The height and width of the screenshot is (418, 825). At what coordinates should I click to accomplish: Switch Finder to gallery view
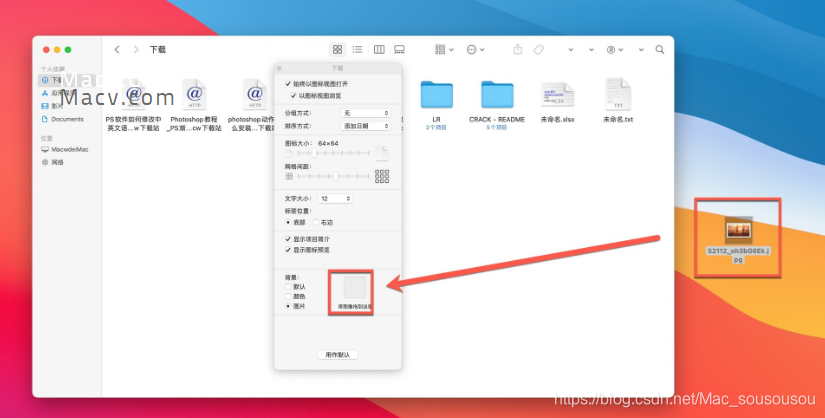point(399,49)
